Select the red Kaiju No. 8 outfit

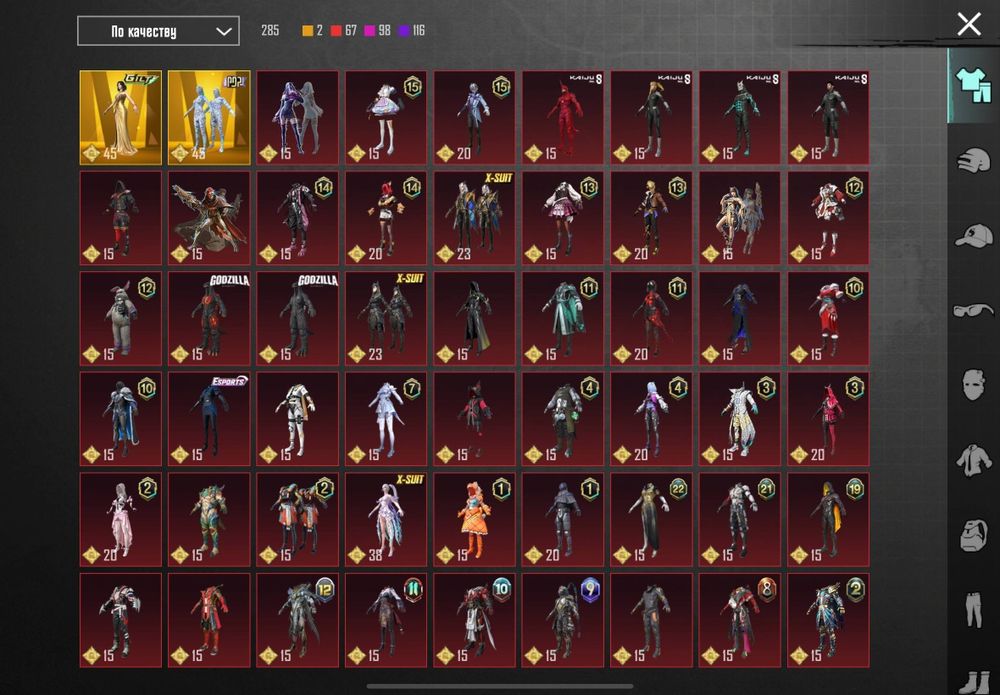563,118
